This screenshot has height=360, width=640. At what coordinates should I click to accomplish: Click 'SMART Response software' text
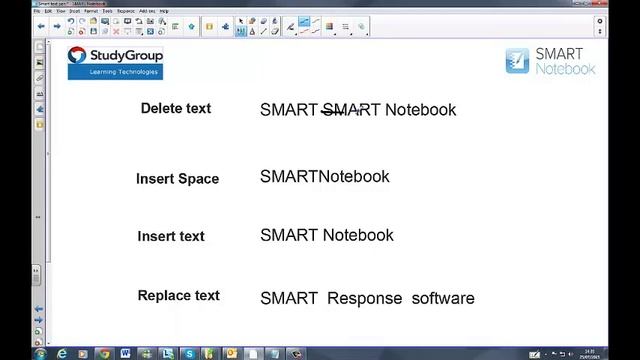(367, 298)
